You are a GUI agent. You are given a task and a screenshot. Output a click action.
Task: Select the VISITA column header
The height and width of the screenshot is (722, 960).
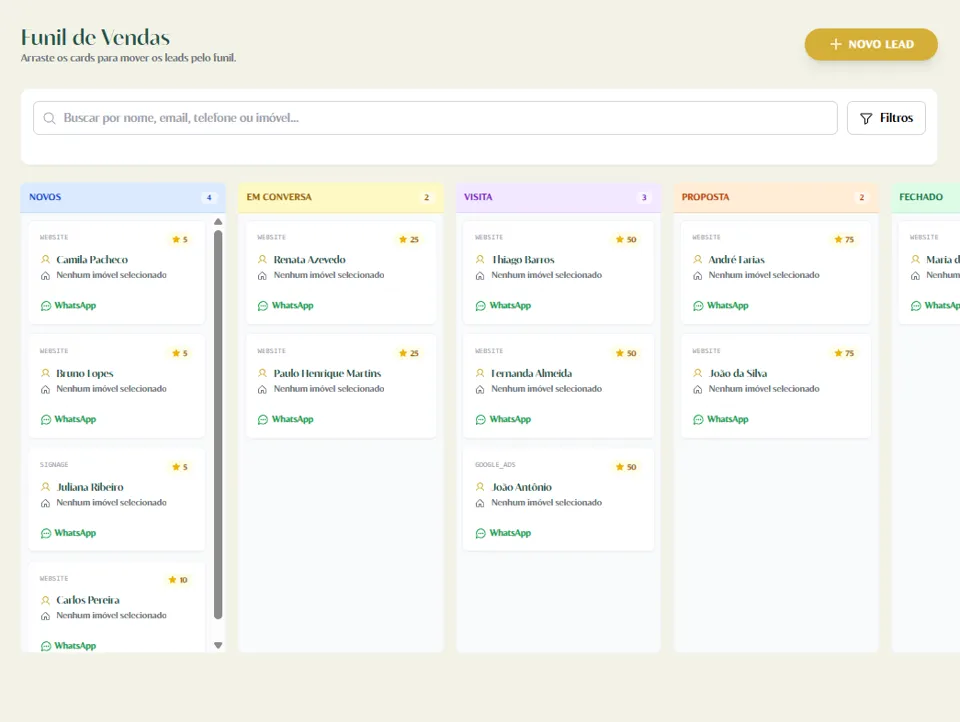(x=558, y=197)
